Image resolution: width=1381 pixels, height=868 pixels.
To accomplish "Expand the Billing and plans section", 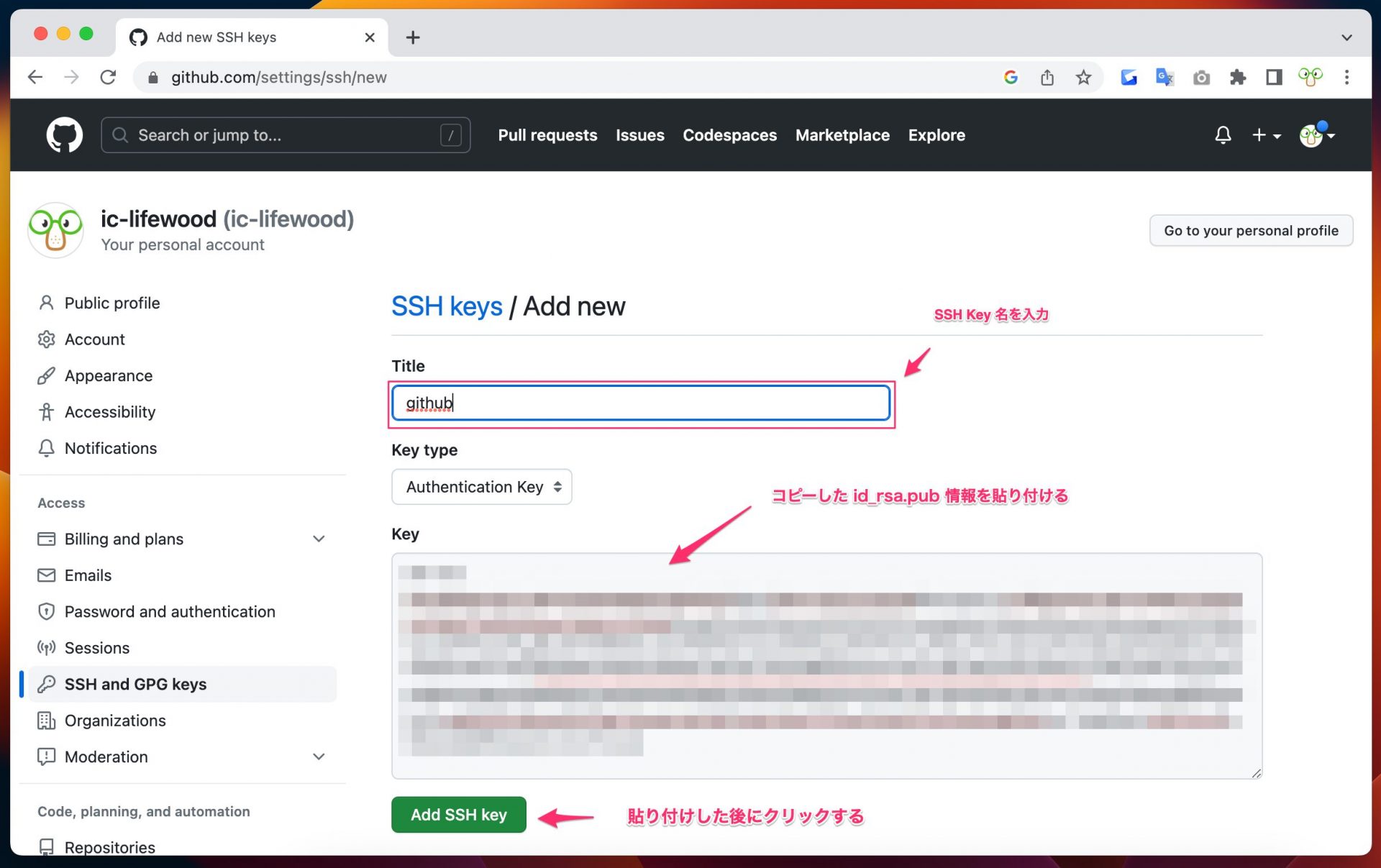I will (319, 539).
